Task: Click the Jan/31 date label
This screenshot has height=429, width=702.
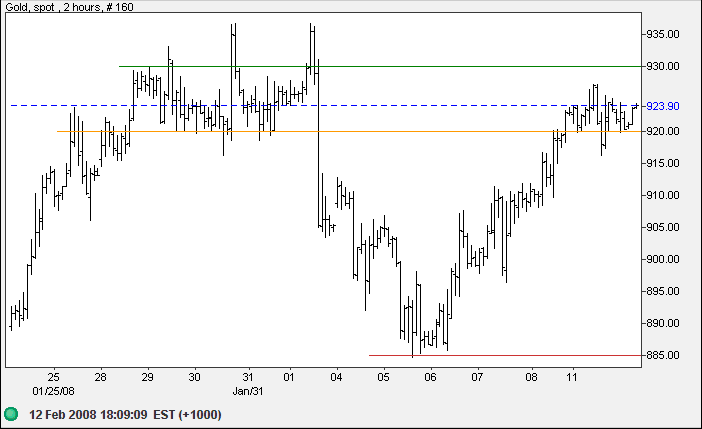Action: click(x=248, y=391)
